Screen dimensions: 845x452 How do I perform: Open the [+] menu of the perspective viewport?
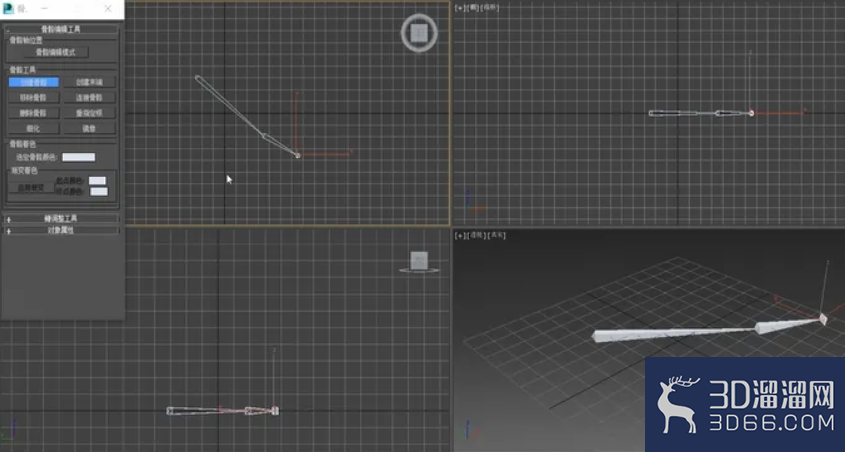pos(460,235)
